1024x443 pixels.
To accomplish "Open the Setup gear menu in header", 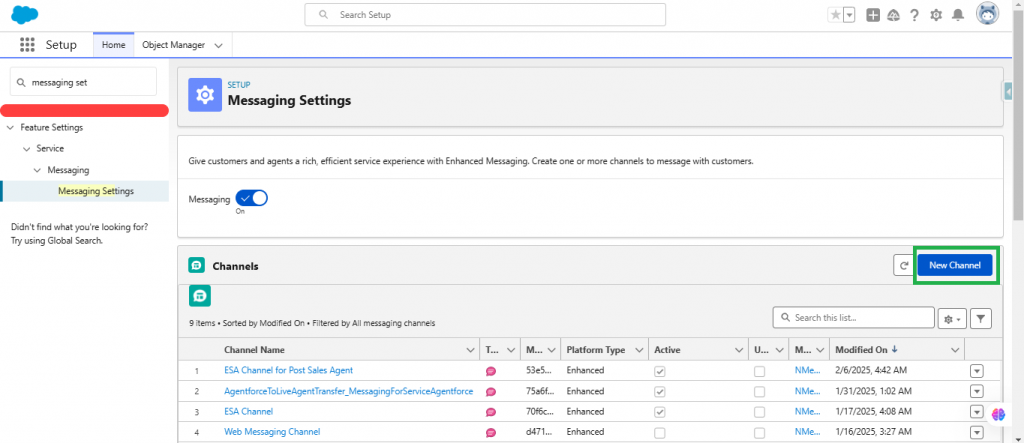I will point(936,15).
